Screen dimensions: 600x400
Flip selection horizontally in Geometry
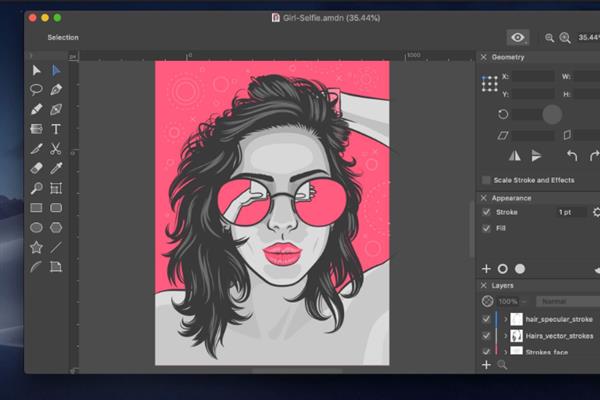coord(515,156)
